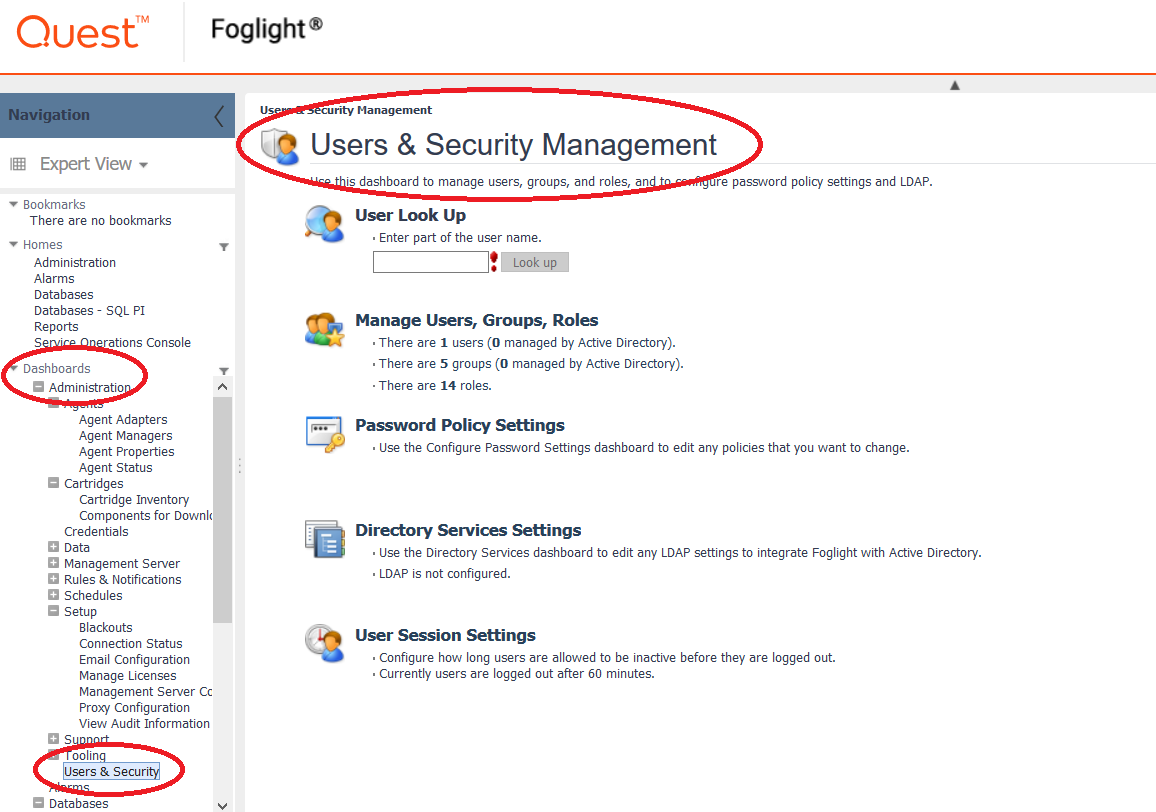Collapse the Navigation panel with the chevron
The width and height of the screenshot is (1156, 812).
coord(219,116)
